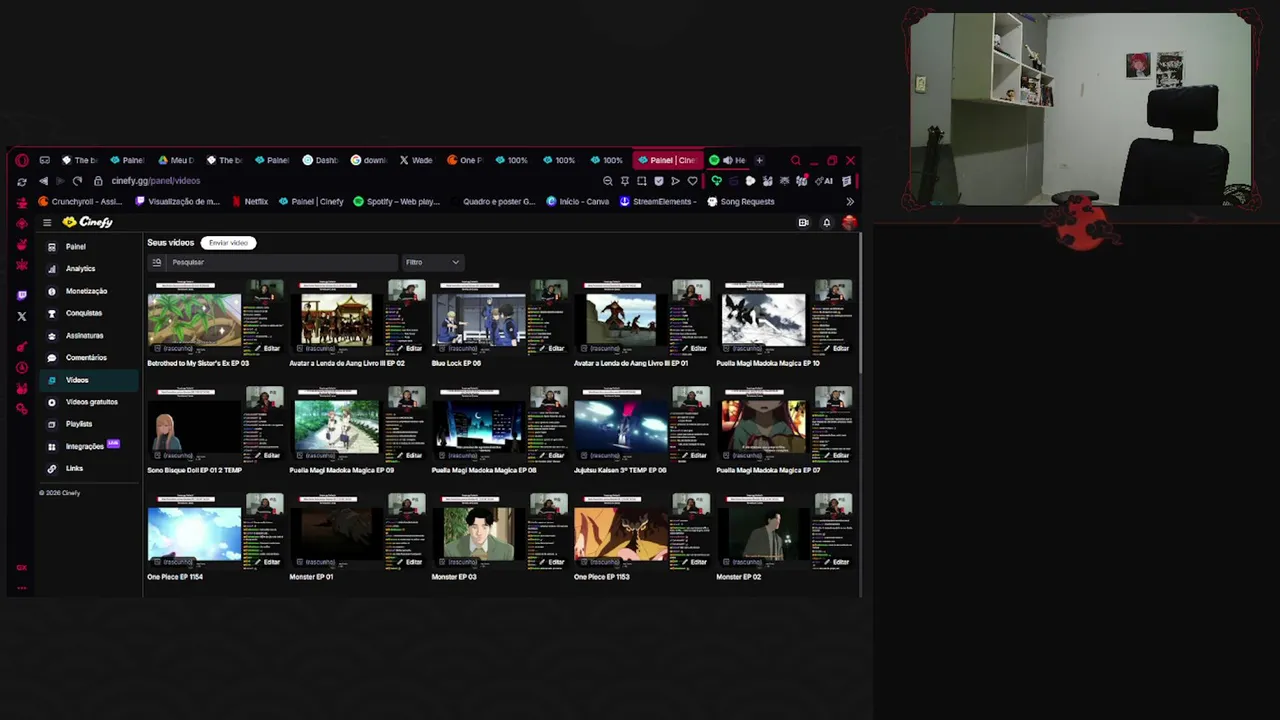Go back in browser history
The width and height of the screenshot is (1280, 720).
click(43, 181)
